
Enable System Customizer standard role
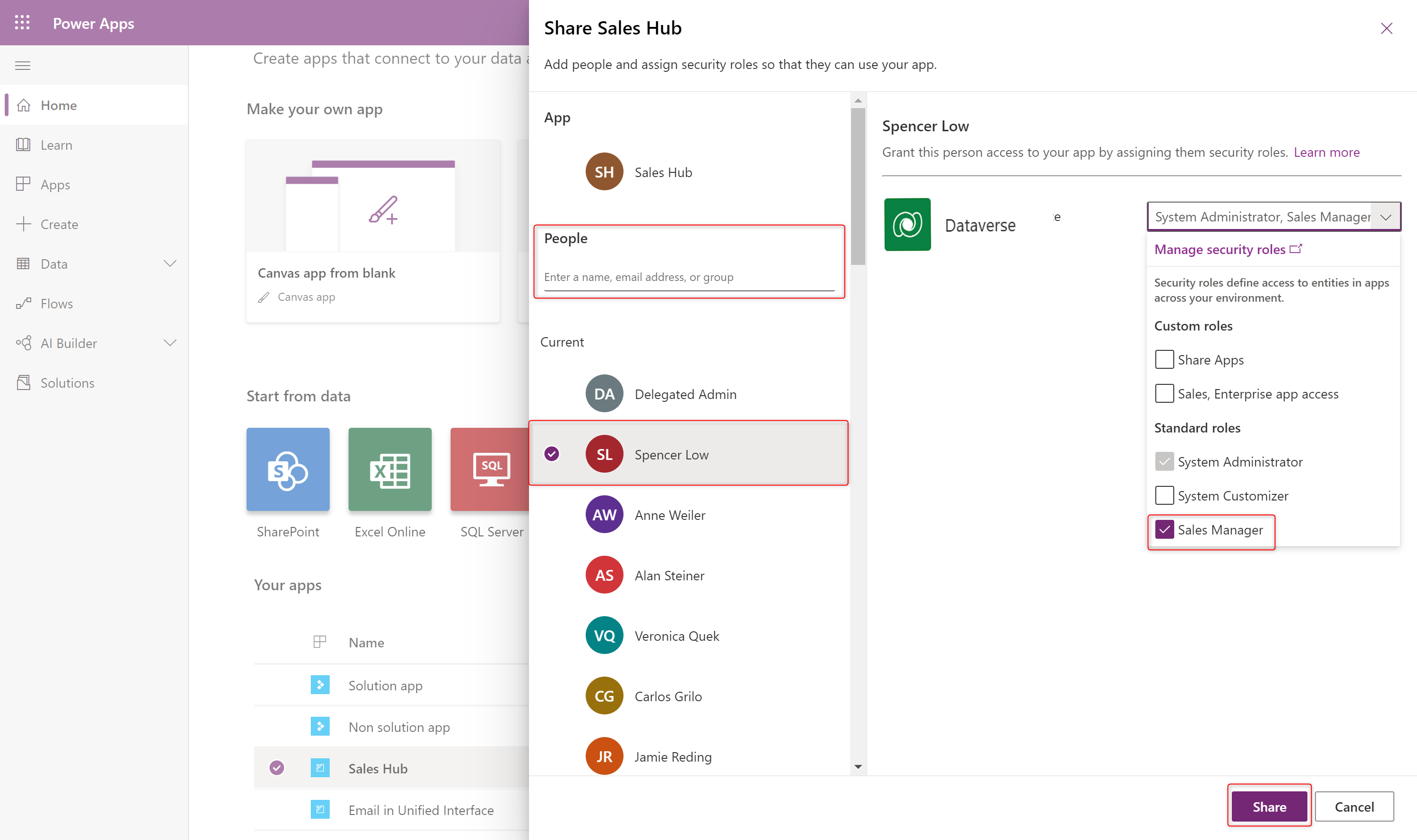click(x=1163, y=495)
